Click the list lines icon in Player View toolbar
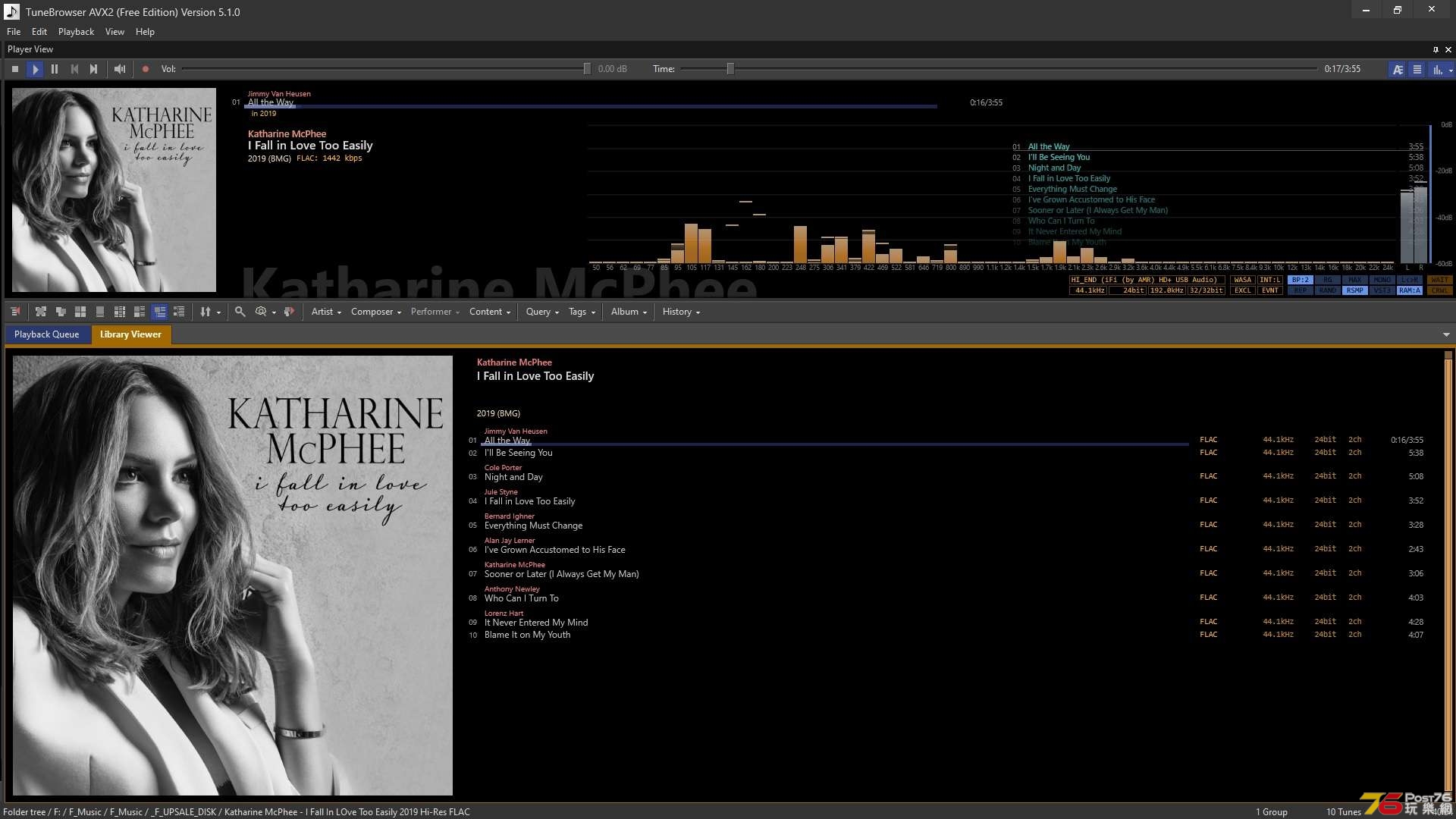Screen dimensions: 1456x819 (x=1417, y=69)
